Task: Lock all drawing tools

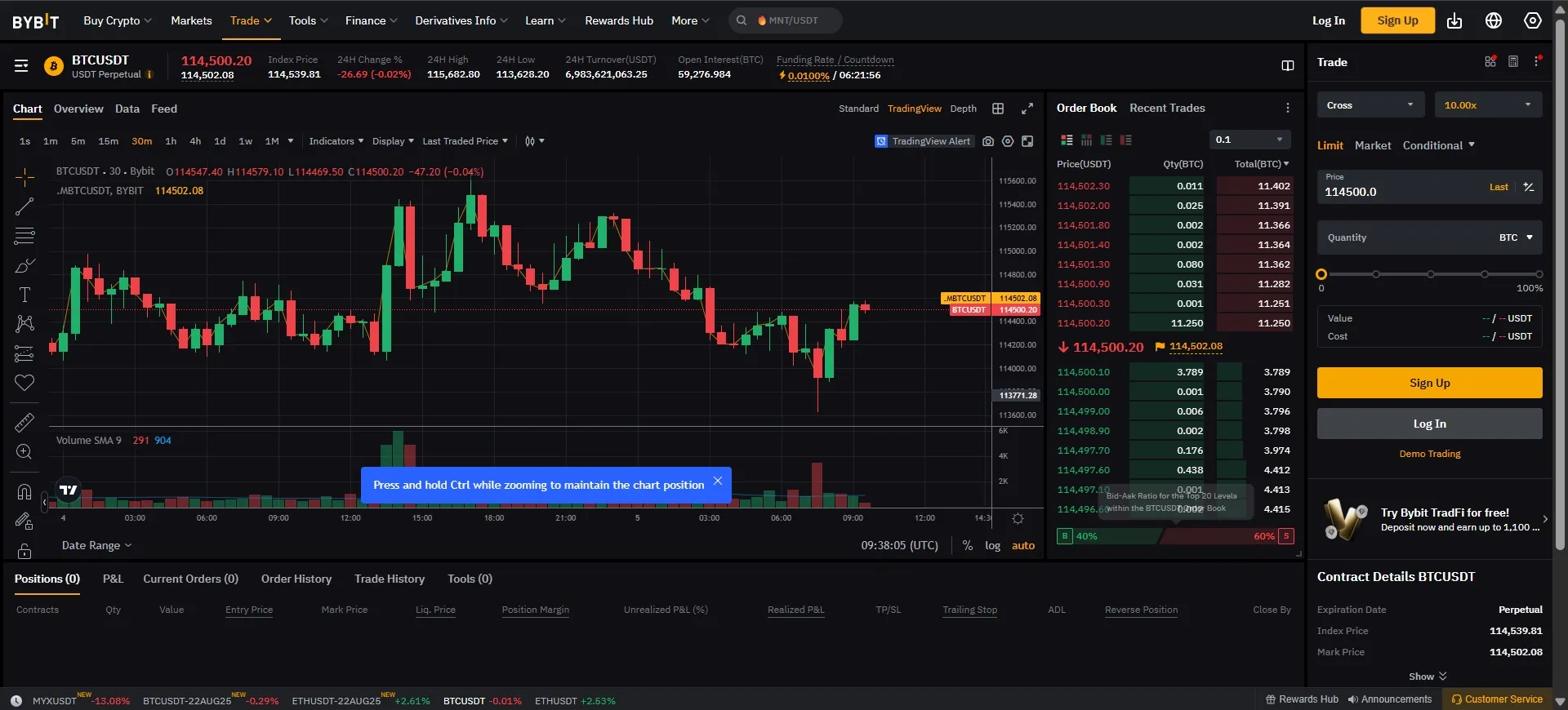Action: tap(24, 550)
